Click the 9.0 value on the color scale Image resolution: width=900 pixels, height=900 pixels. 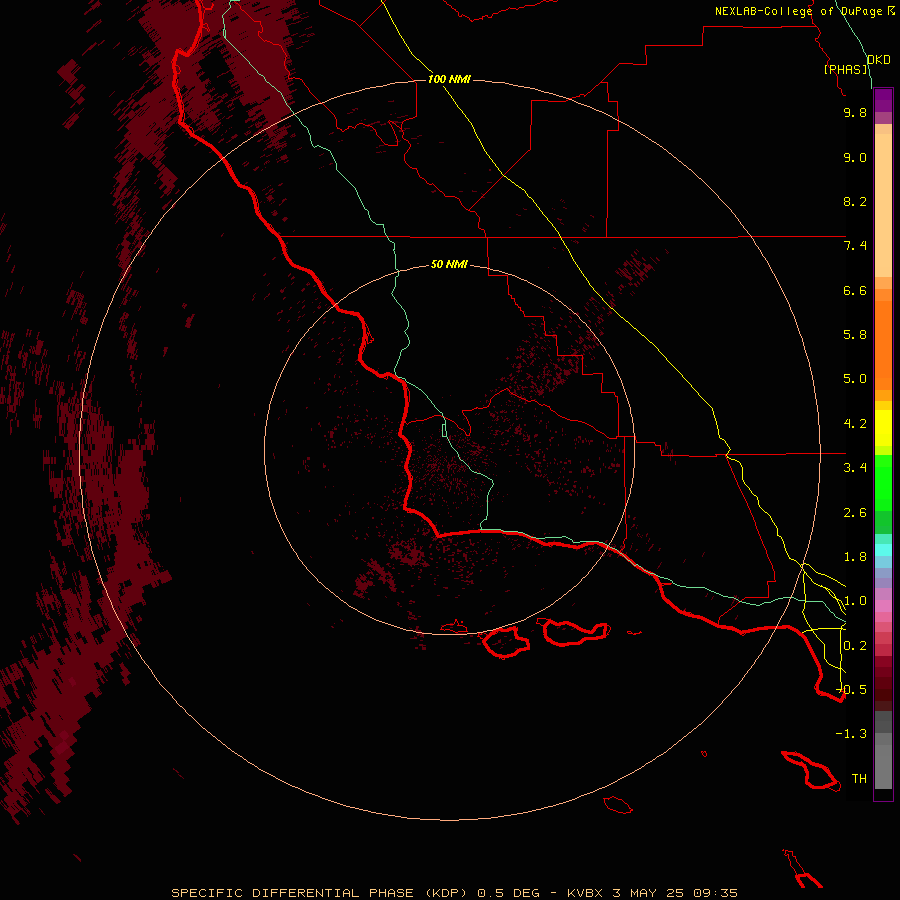pos(855,157)
